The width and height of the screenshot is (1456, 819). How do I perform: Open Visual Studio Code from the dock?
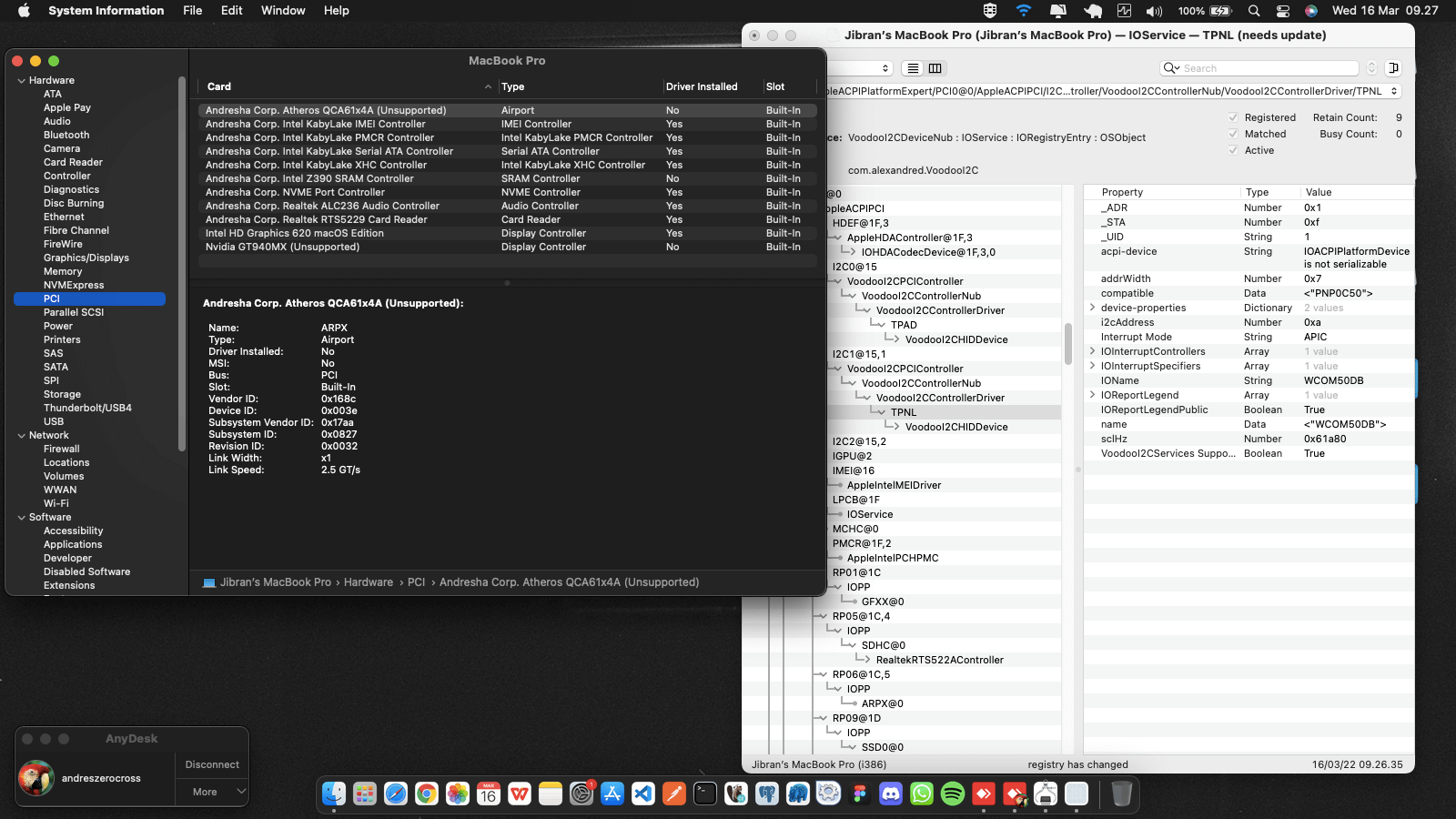643,794
